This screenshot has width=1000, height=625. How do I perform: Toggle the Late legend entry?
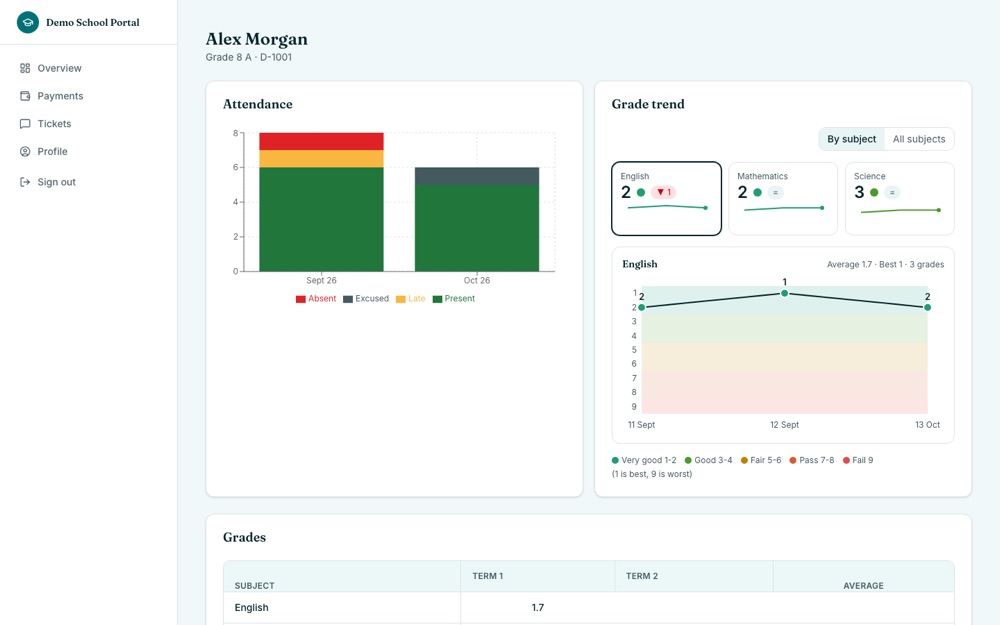coord(410,298)
